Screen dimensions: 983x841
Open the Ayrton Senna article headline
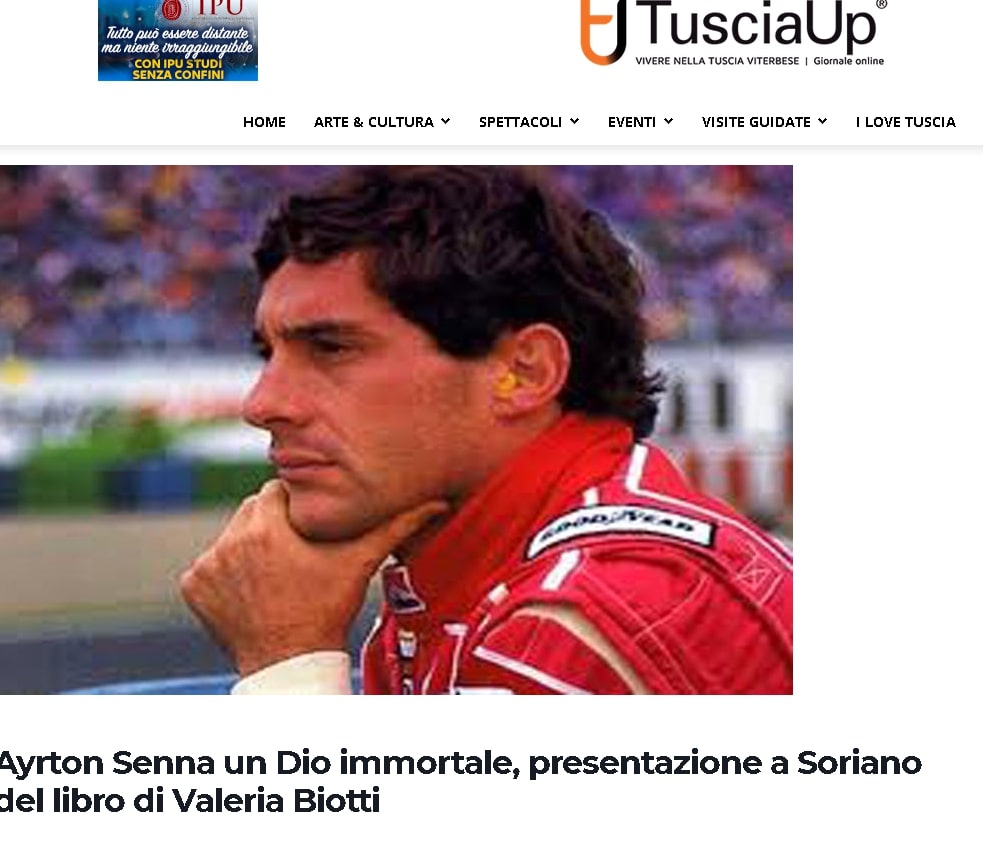click(461, 782)
